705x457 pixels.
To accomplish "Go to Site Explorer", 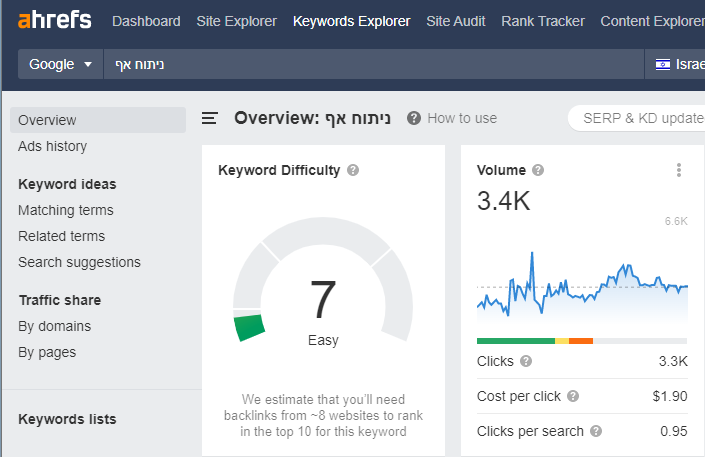I will 236,21.
